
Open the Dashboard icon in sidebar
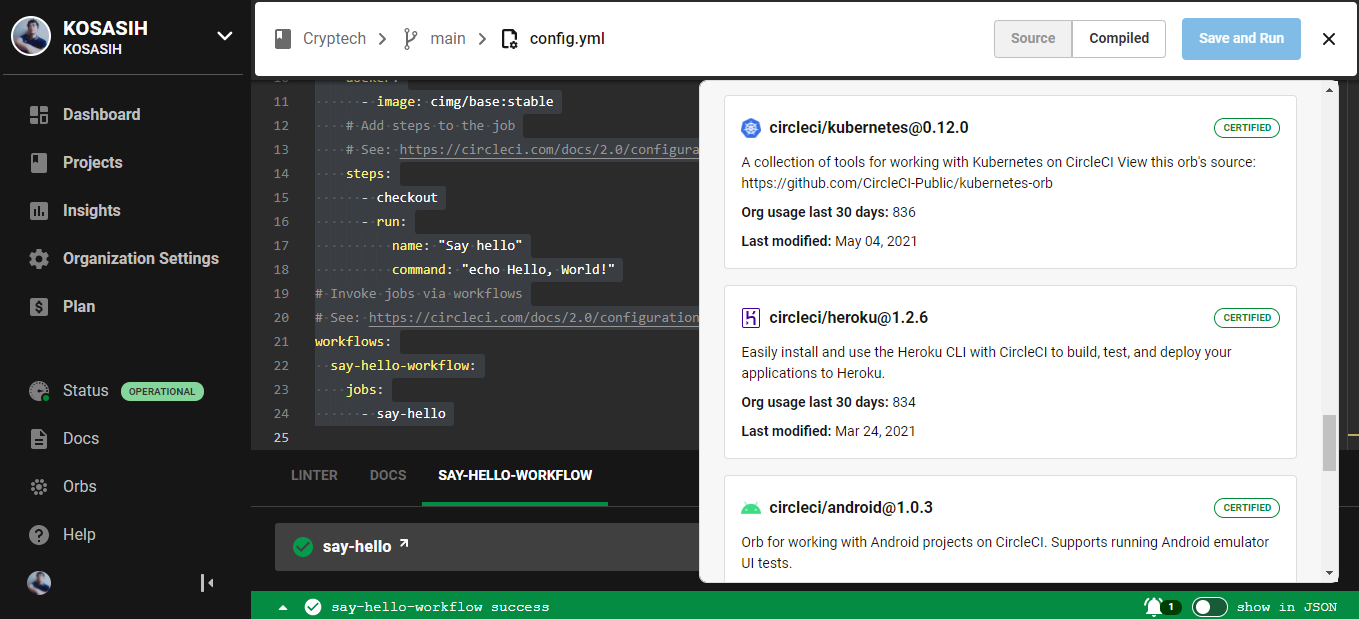tap(39, 114)
